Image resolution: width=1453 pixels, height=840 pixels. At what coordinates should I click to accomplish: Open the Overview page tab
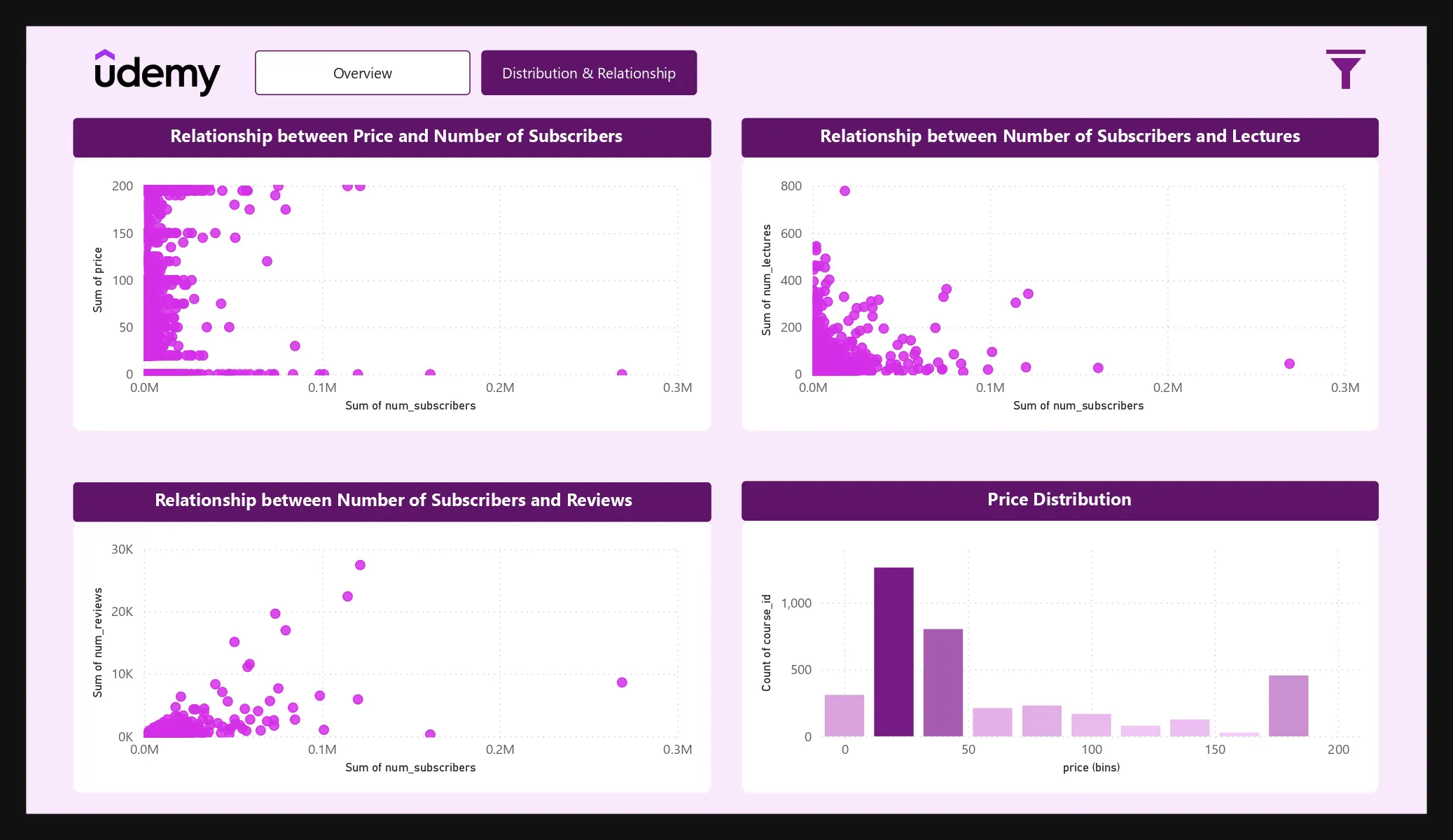(x=362, y=73)
